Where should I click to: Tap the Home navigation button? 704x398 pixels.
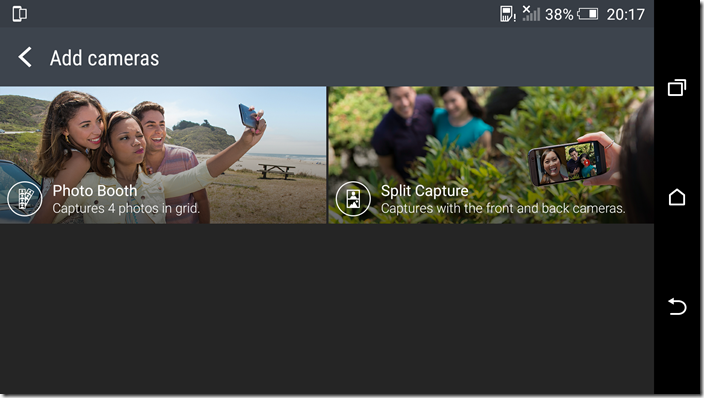pyautogui.click(x=677, y=197)
